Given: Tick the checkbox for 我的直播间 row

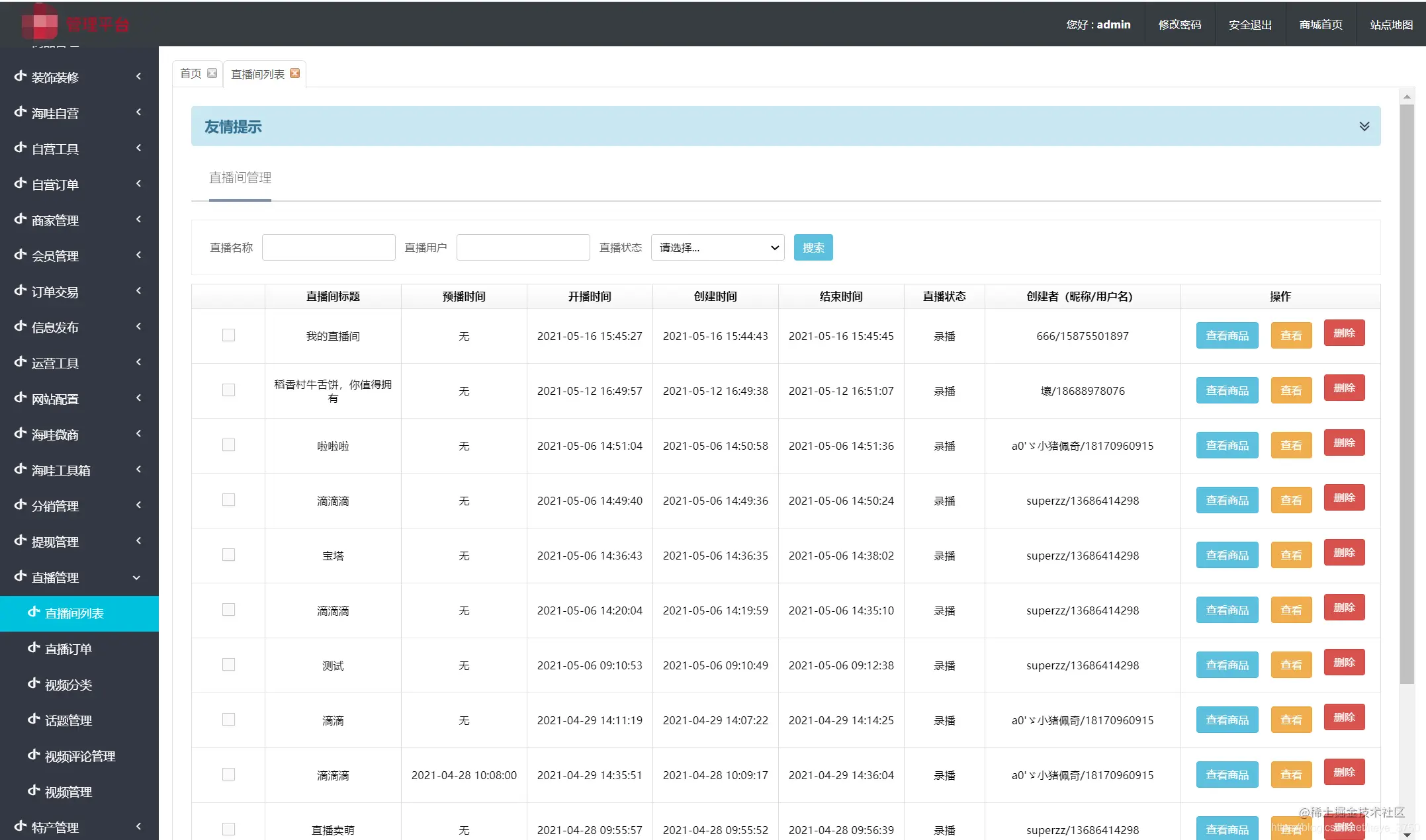Looking at the screenshot, I should coord(228,335).
